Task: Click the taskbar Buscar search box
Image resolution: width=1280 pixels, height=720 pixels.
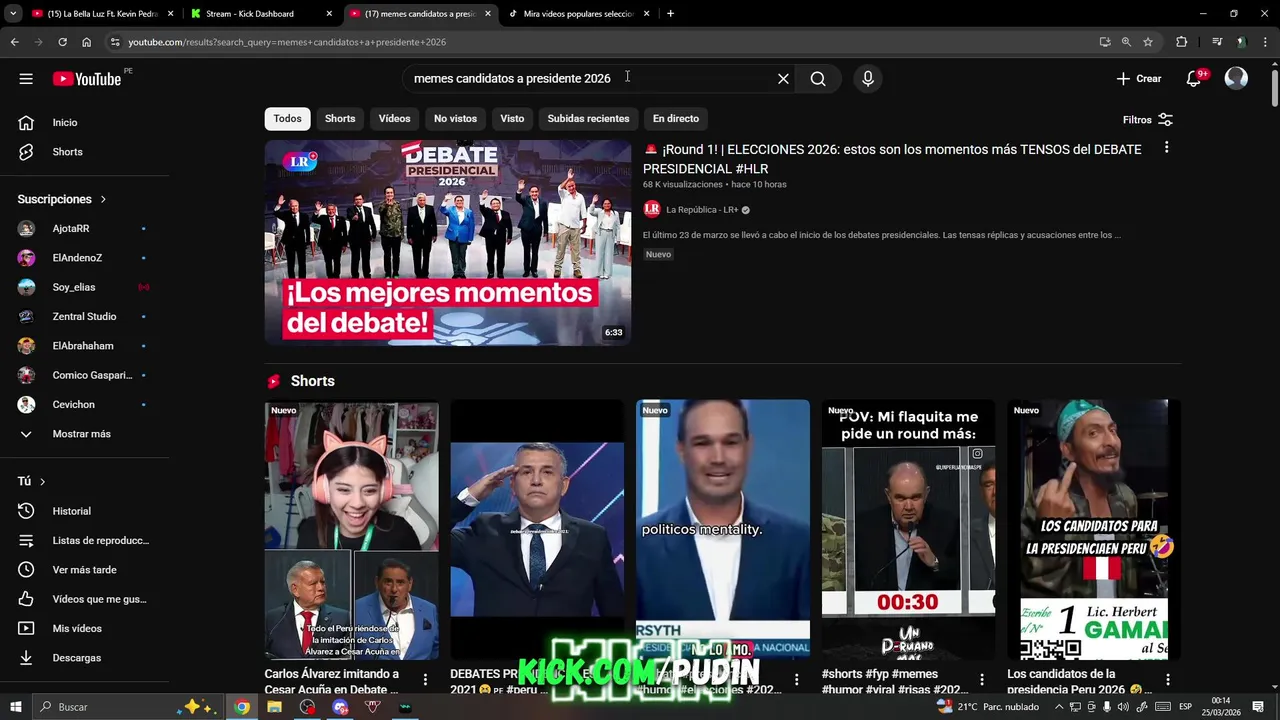Action: click(x=125, y=706)
